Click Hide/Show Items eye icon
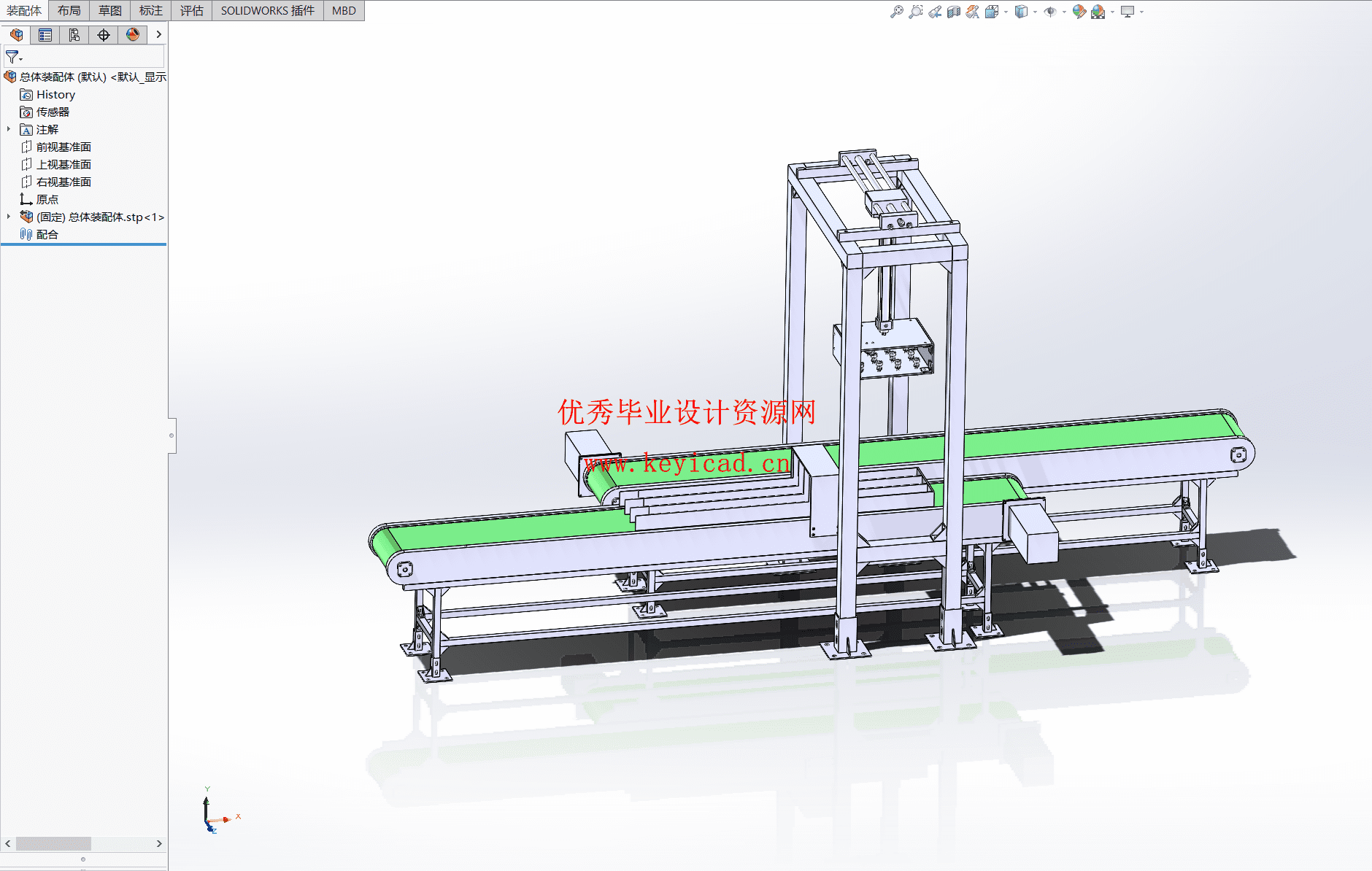This screenshot has height=871, width=1372. pyautogui.click(x=1050, y=12)
